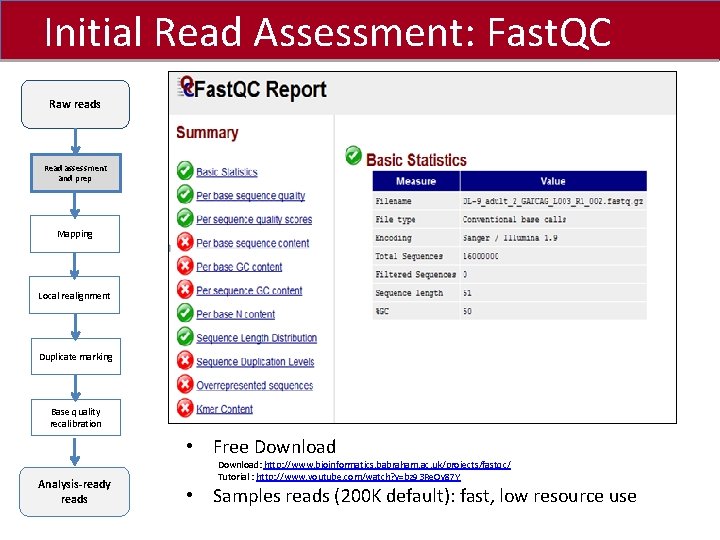Image resolution: width=720 pixels, height=540 pixels.
Task: Open the Basic Statistics summary link
Action: tap(227, 172)
